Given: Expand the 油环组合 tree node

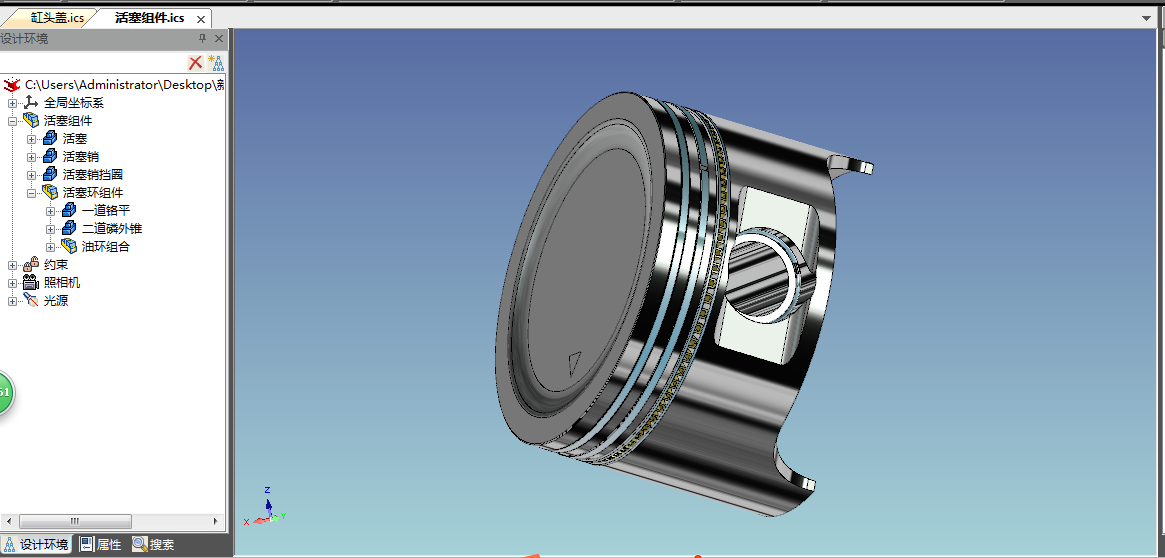Looking at the screenshot, I should tap(51, 247).
